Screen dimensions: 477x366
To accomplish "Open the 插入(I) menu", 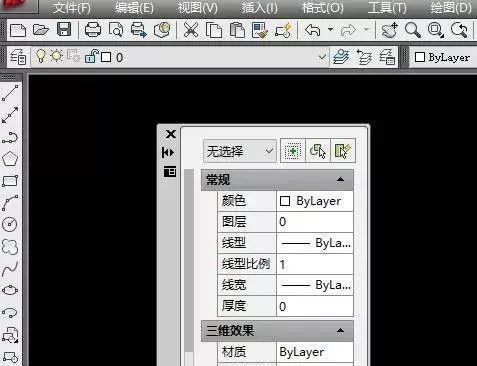I will point(259,8).
